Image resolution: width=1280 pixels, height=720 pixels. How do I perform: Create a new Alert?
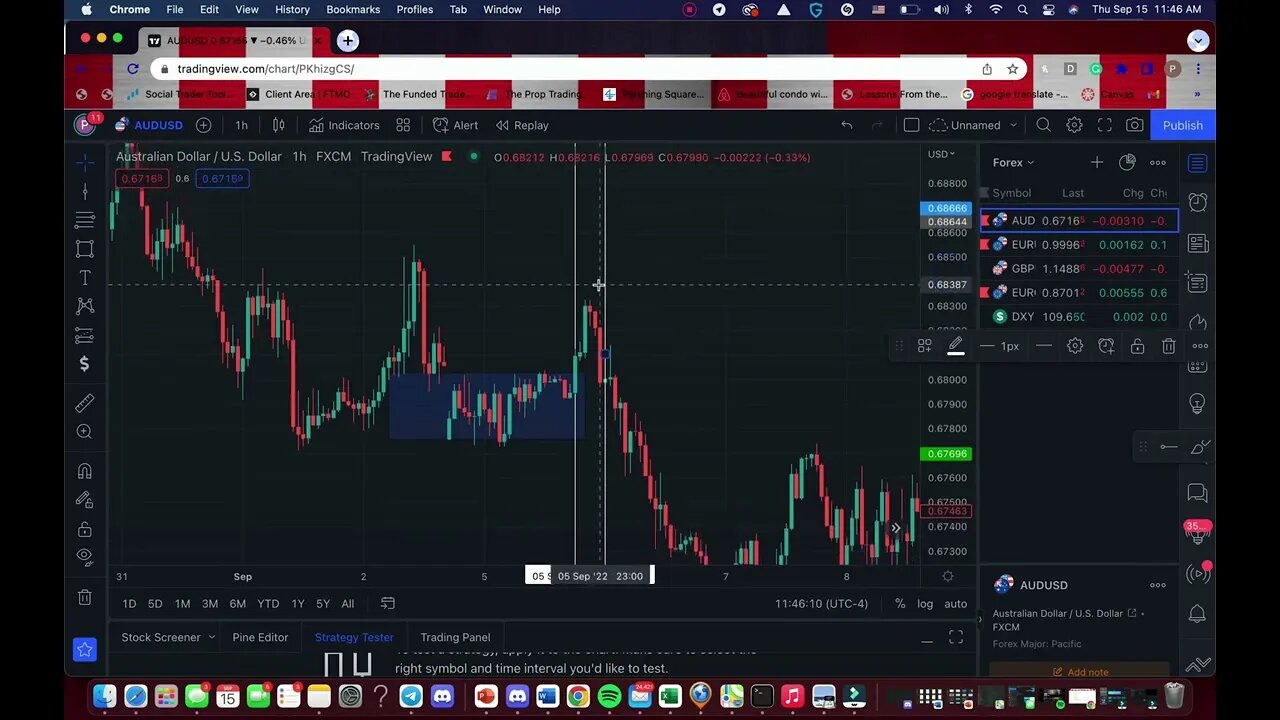[455, 125]
